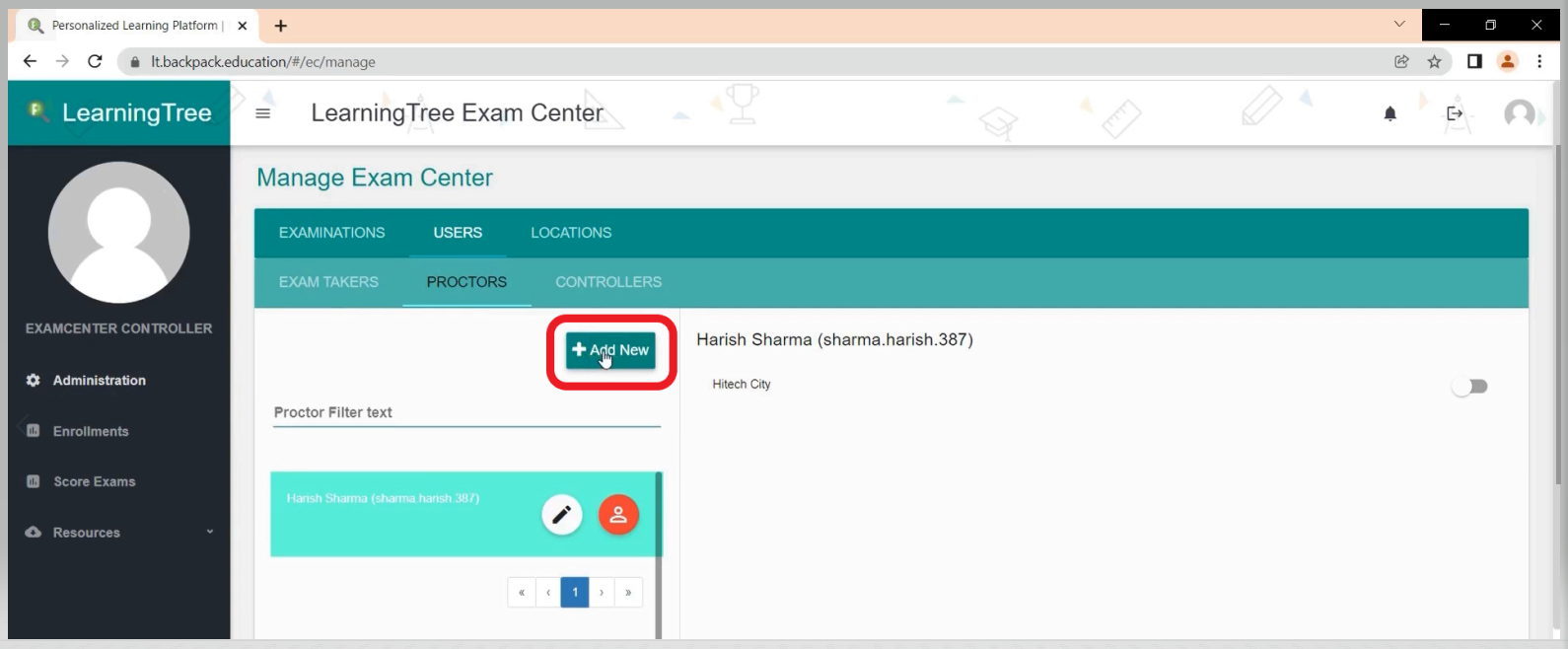Click the orange user icon for Harish Sharma

click(x=618, y=515)
